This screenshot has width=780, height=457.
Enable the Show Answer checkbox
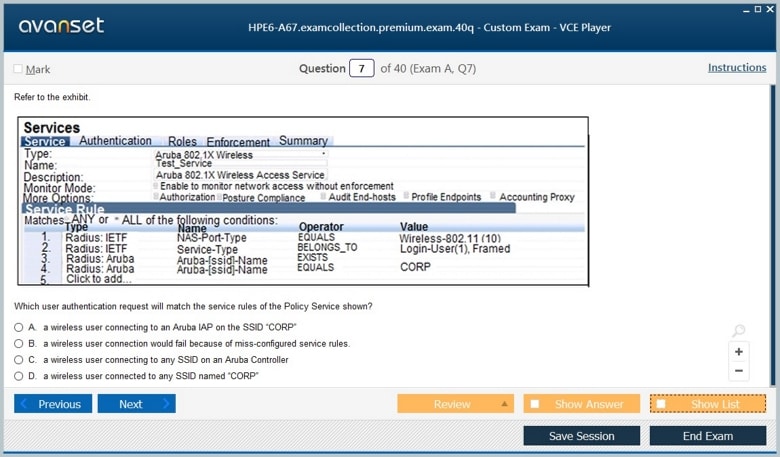[535, 404]
